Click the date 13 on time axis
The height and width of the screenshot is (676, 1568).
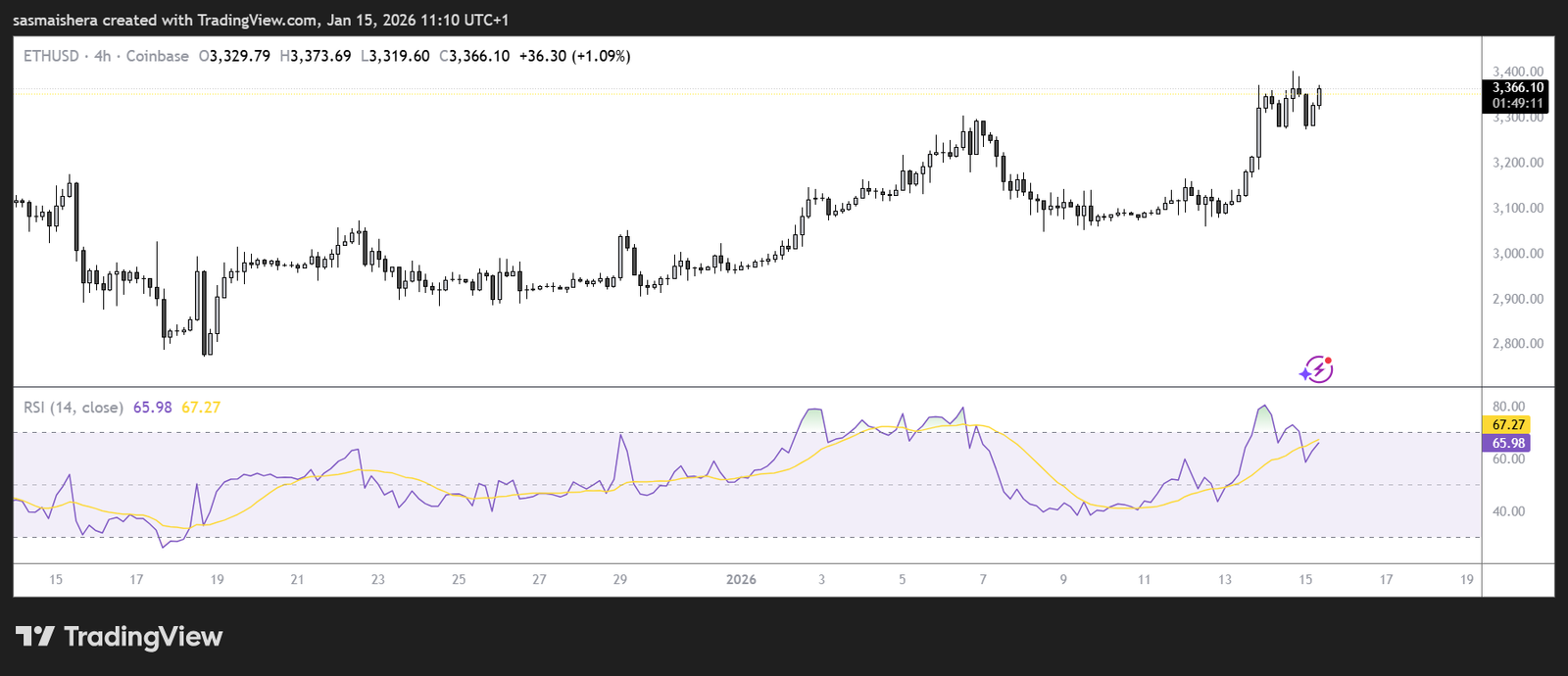click(x=1225, y=580)
